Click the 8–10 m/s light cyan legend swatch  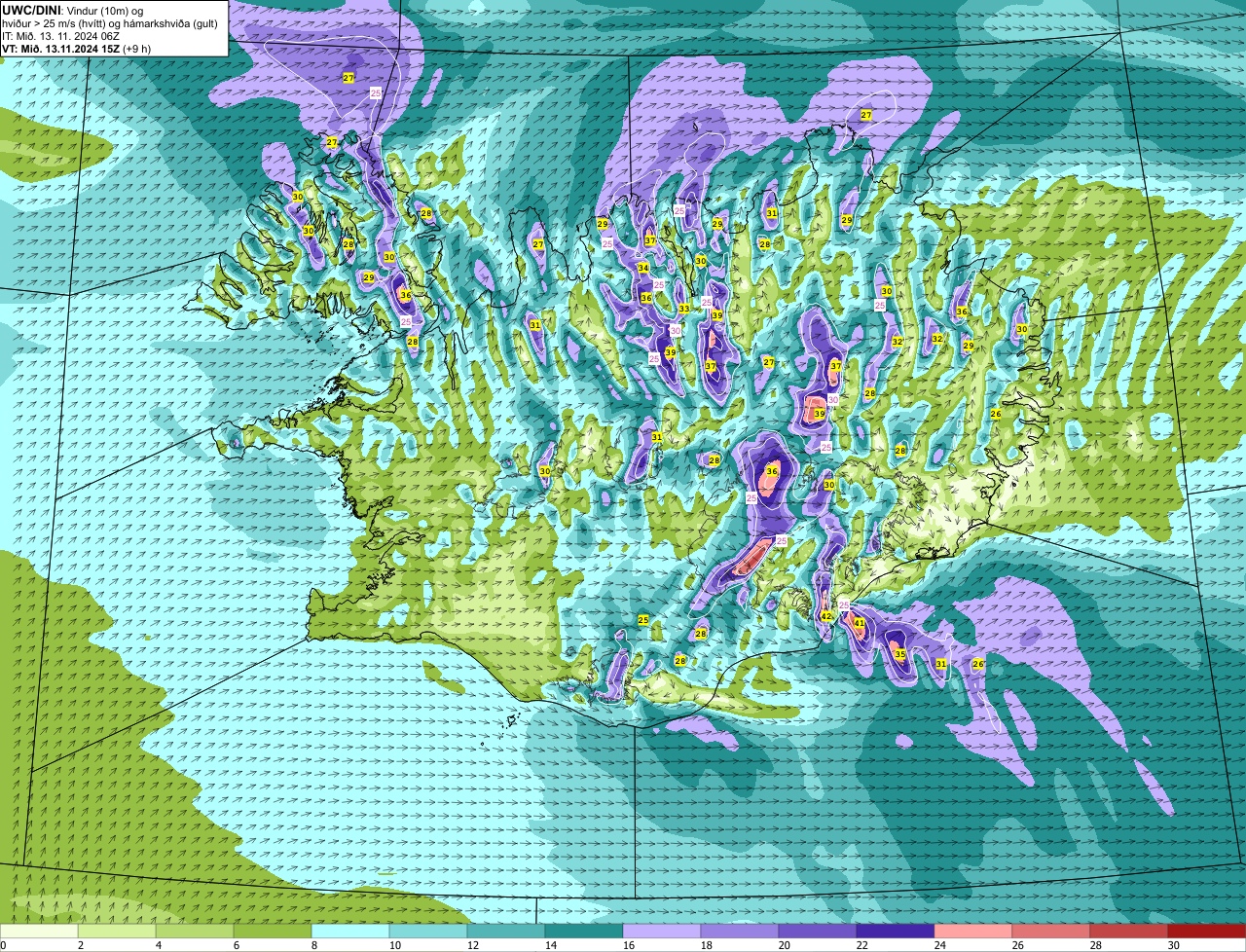coord(350,931)
